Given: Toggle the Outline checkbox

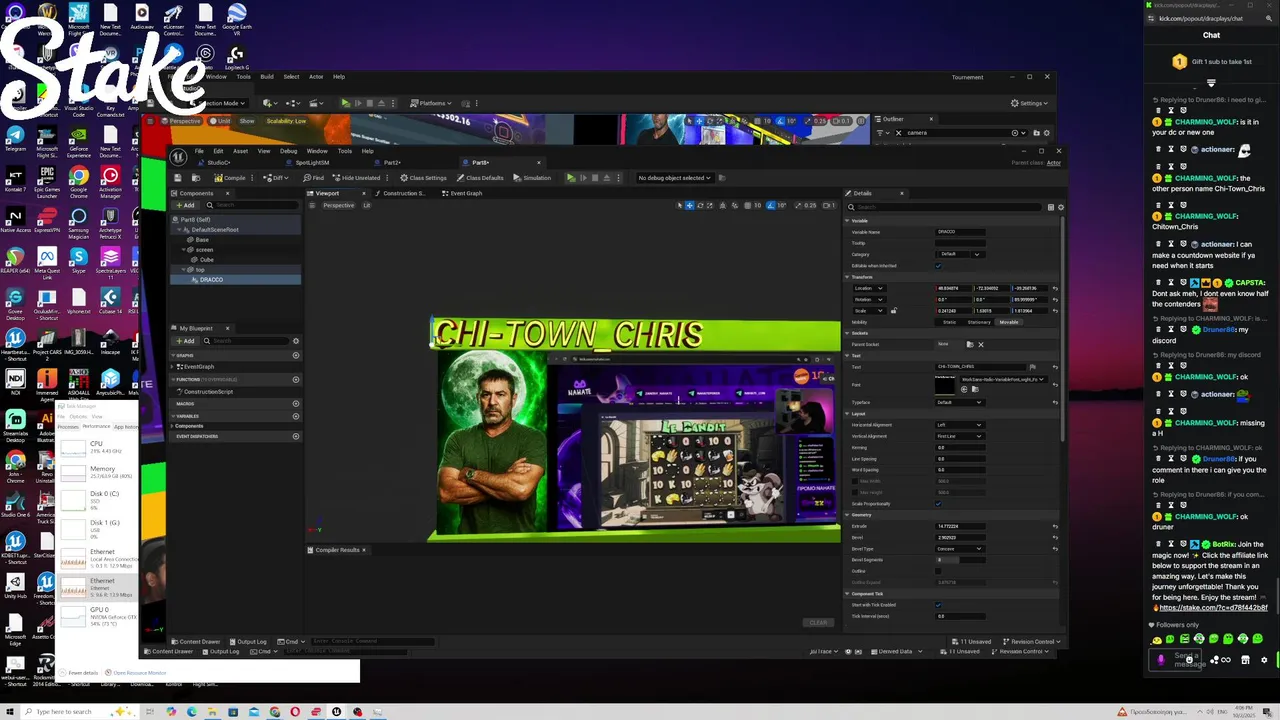Looking at the screenshot, I should coord(938,571).
